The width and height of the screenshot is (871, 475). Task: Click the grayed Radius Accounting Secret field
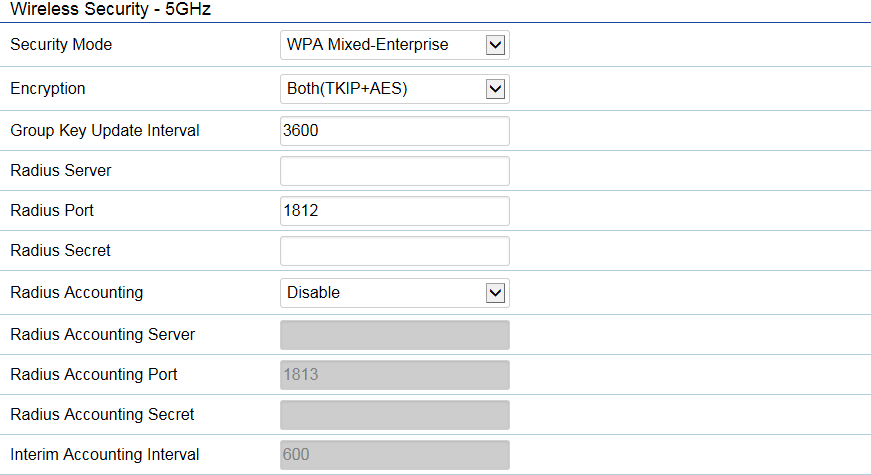pyautogui.click(x=394, y=415)
